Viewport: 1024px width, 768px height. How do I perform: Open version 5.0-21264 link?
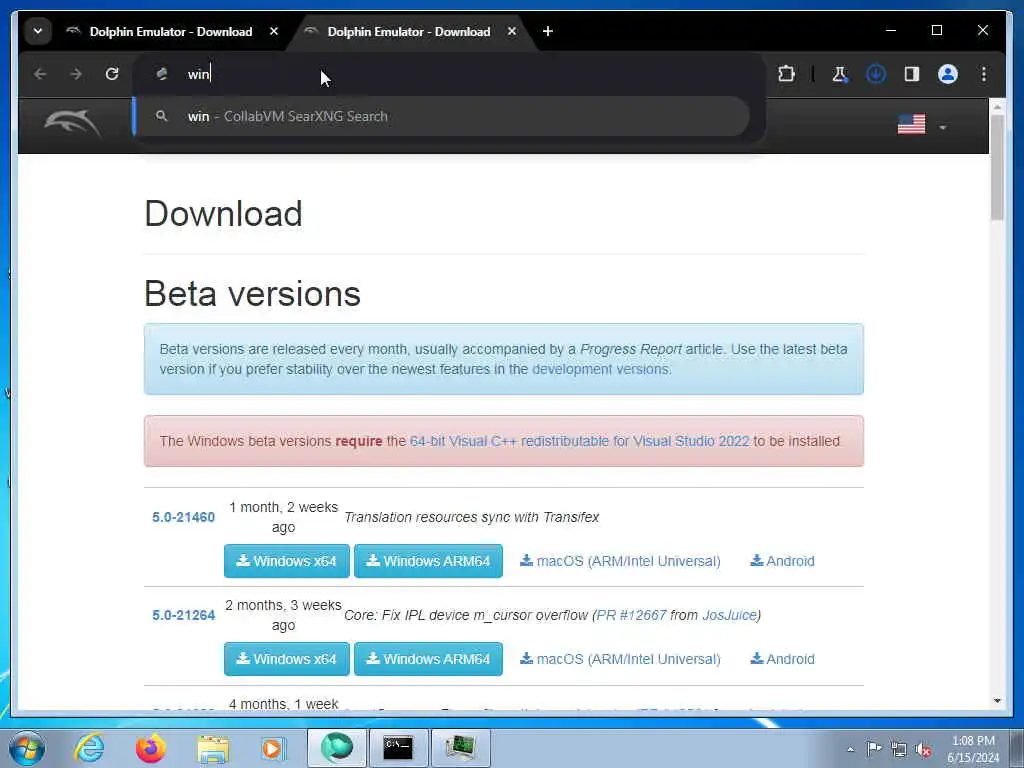[x=184, y=615]
